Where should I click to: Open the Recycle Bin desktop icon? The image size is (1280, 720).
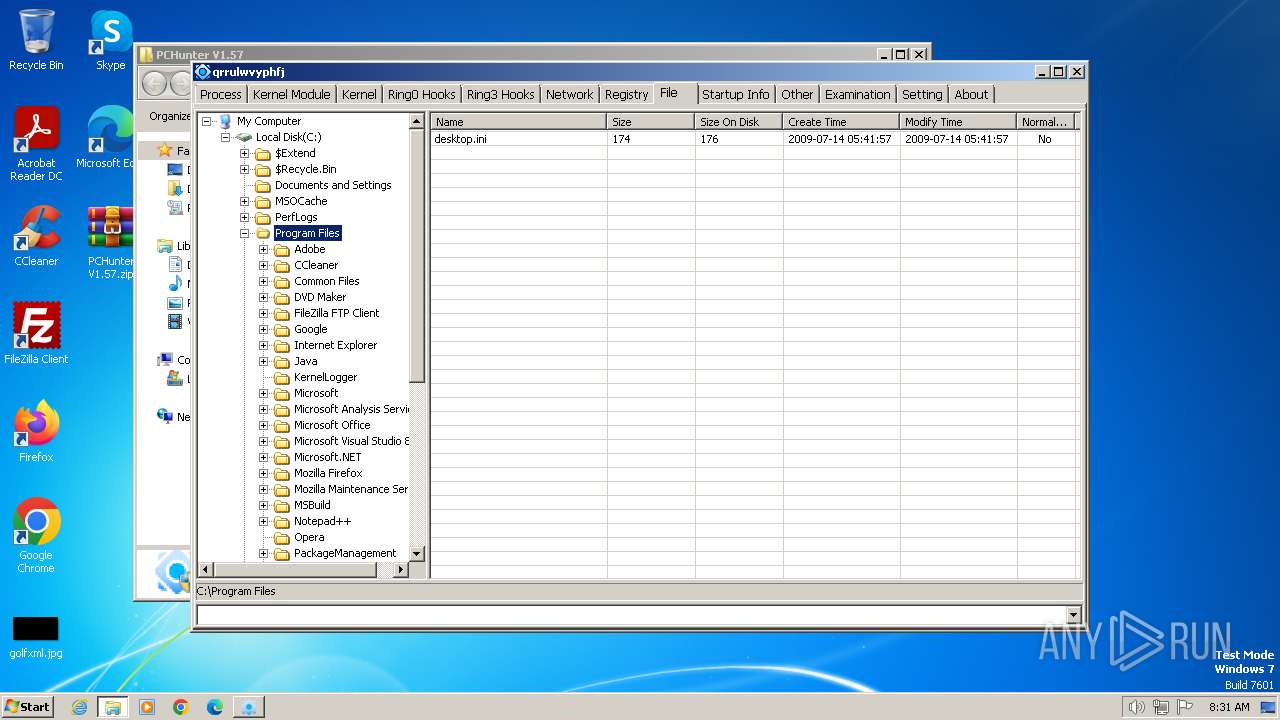[x=36, y=40]
